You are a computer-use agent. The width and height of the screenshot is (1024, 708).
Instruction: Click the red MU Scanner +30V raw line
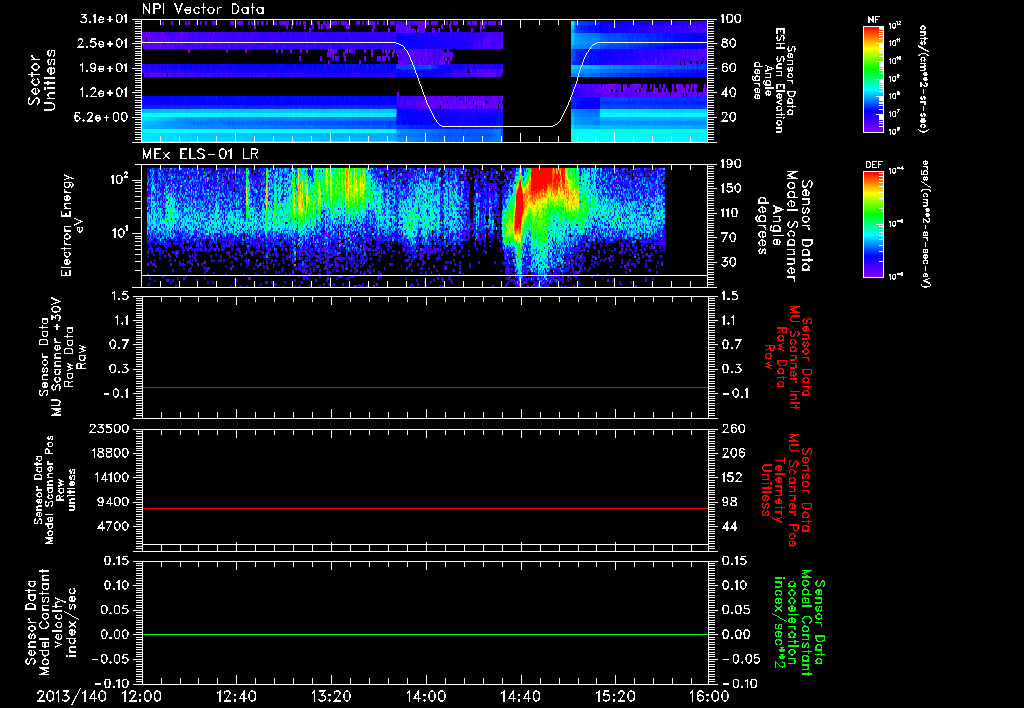[425, 387]
